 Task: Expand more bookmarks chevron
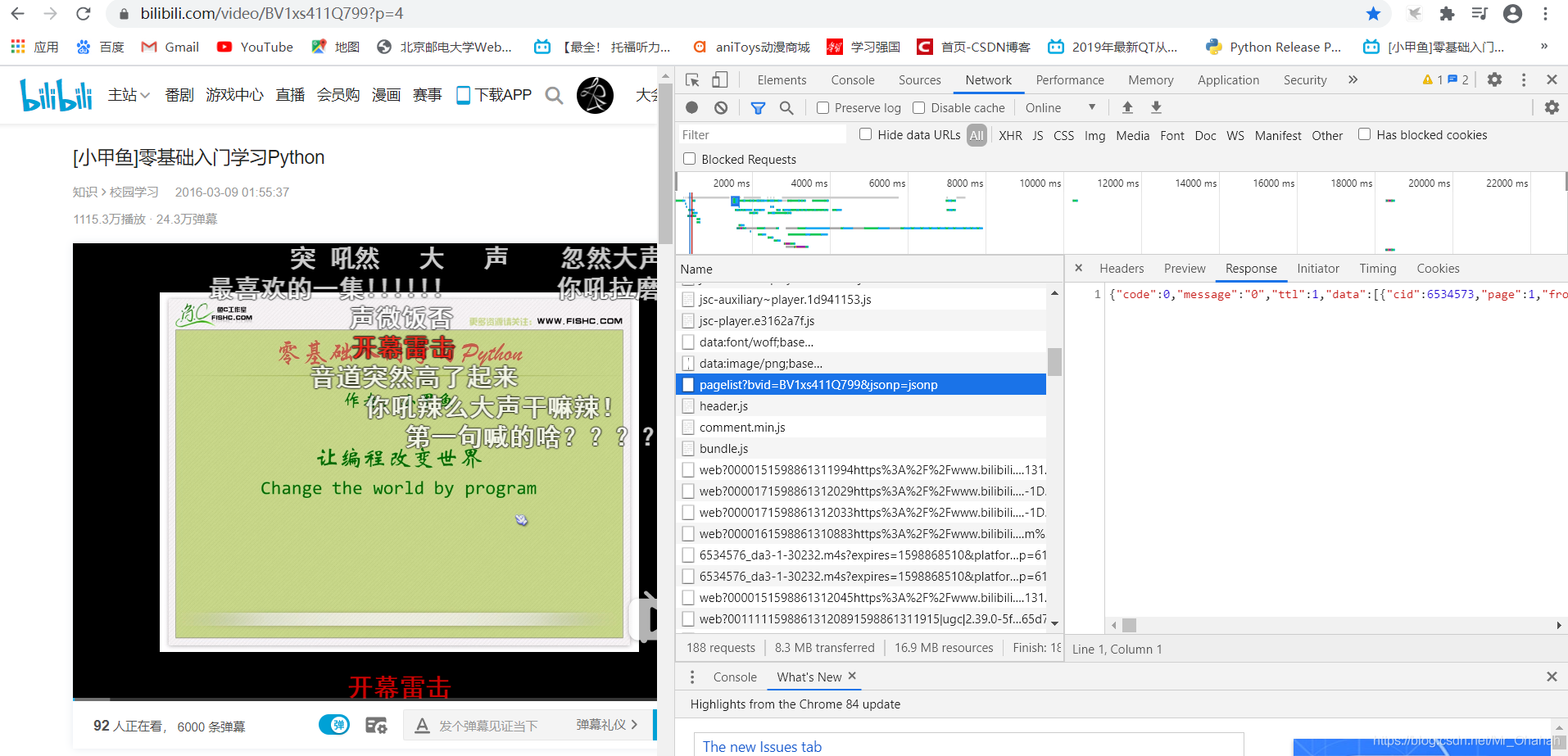(1543, 47)
